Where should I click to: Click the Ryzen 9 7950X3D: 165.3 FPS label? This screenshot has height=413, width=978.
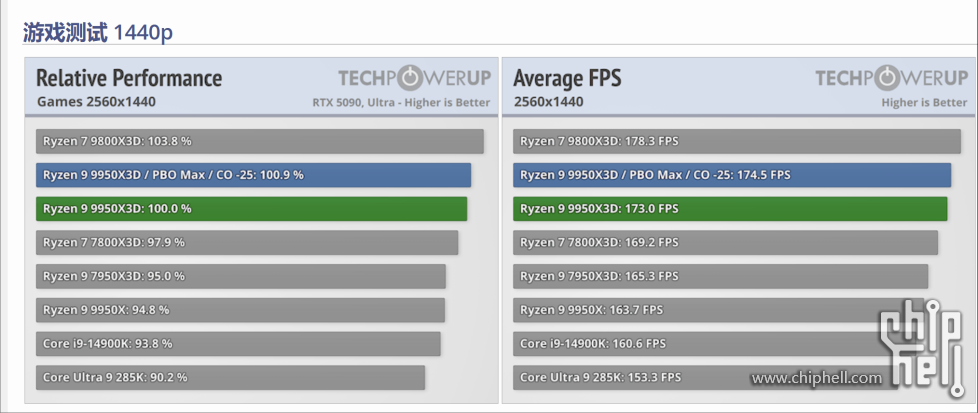click(599, 276)
